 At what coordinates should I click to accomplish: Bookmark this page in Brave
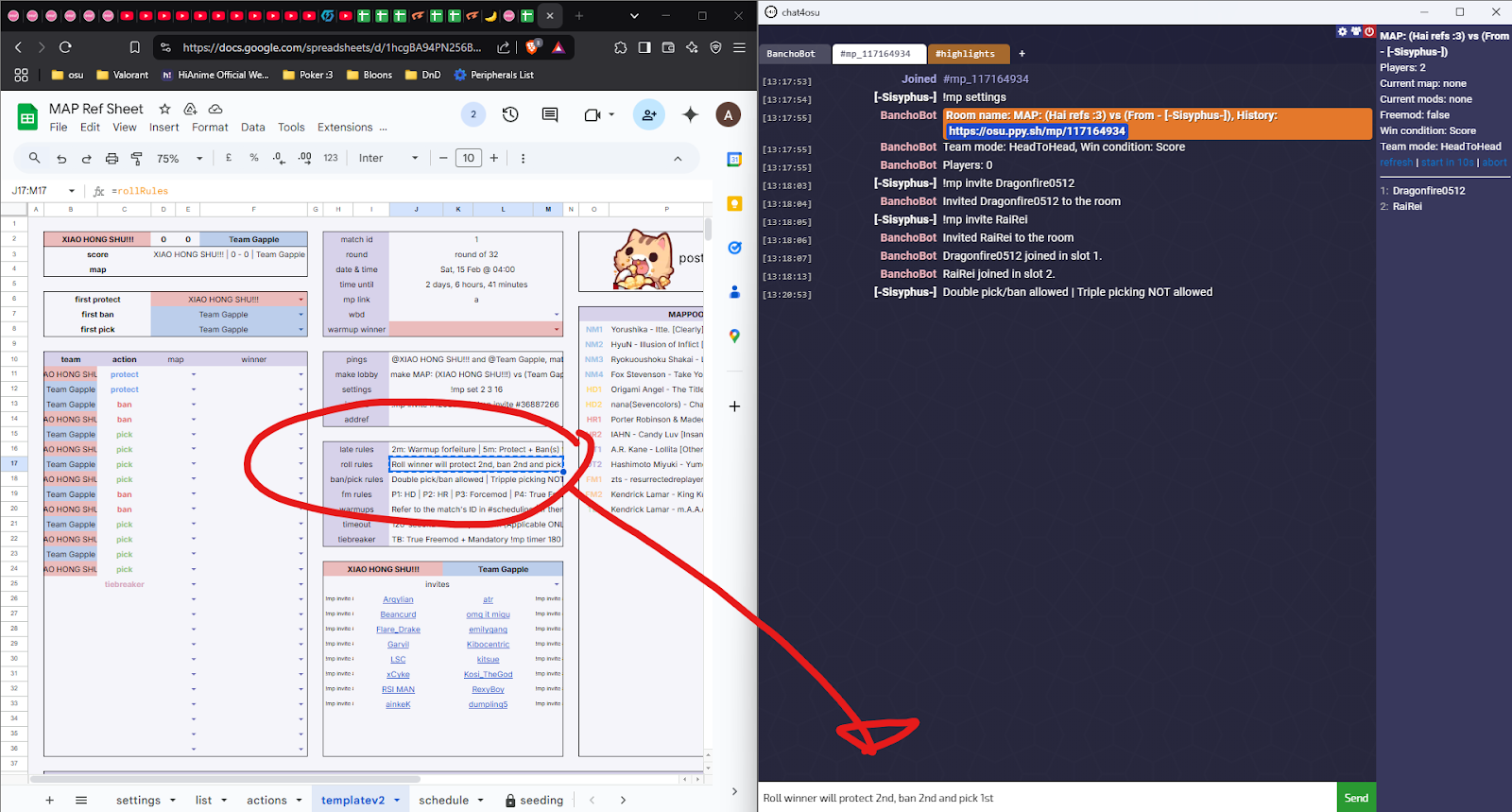(134, 47)
